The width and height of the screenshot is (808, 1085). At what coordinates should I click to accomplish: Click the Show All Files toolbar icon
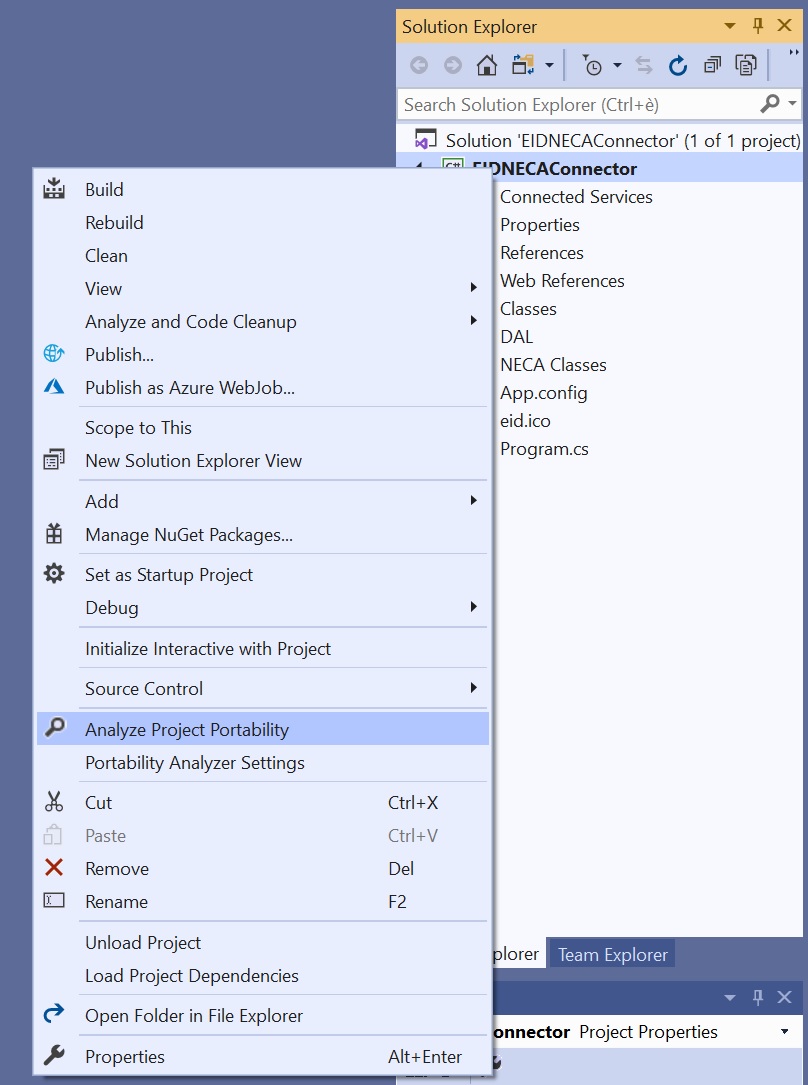click(746, 66)
